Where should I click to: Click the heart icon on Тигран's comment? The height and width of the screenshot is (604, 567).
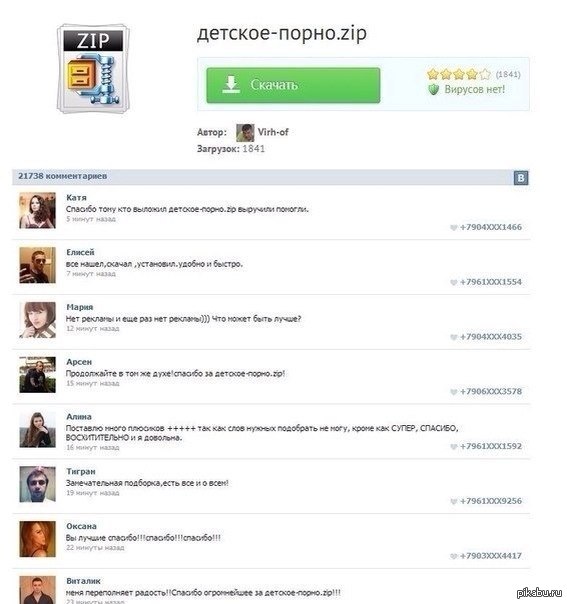[453, 501]
